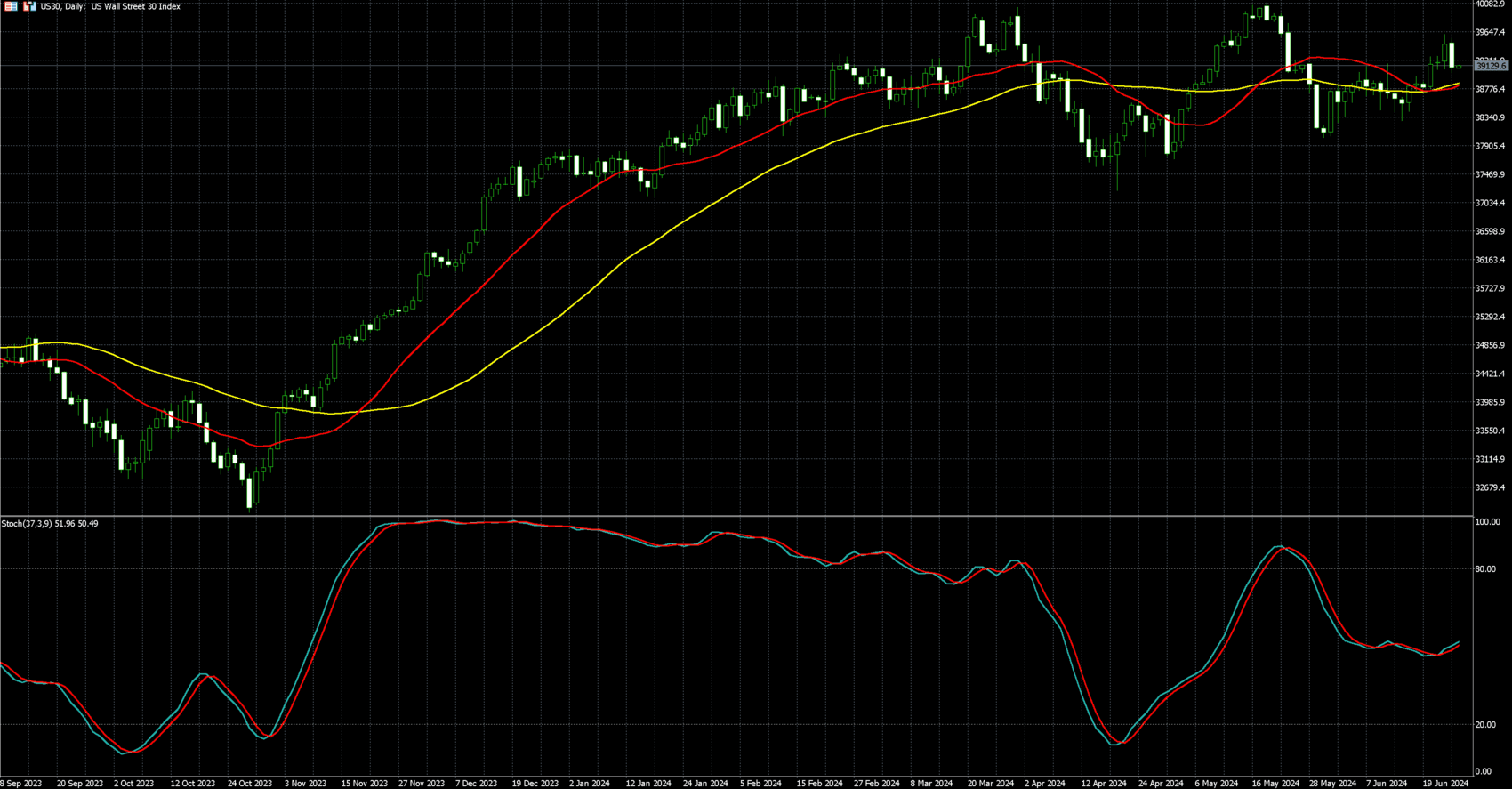Select the 15 Nov 2023 date marker

(365, 784)
